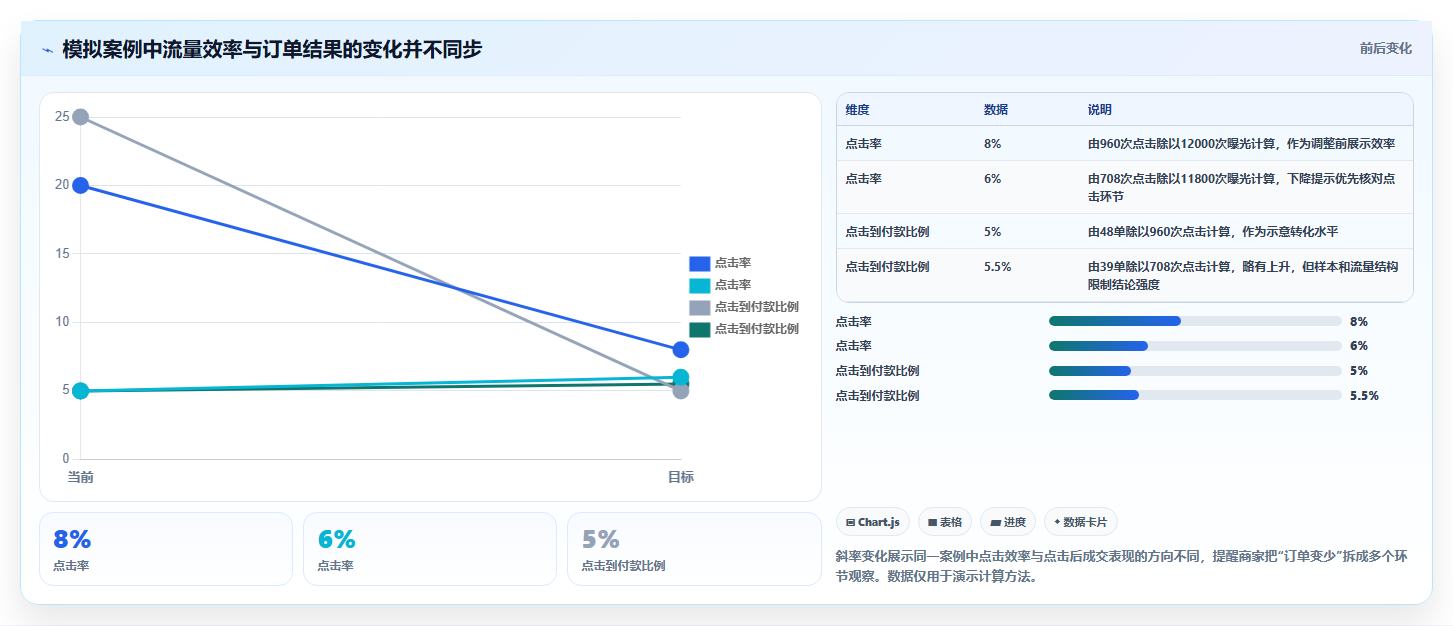Click the icon on the Chart.js chip

coord(850,522)
